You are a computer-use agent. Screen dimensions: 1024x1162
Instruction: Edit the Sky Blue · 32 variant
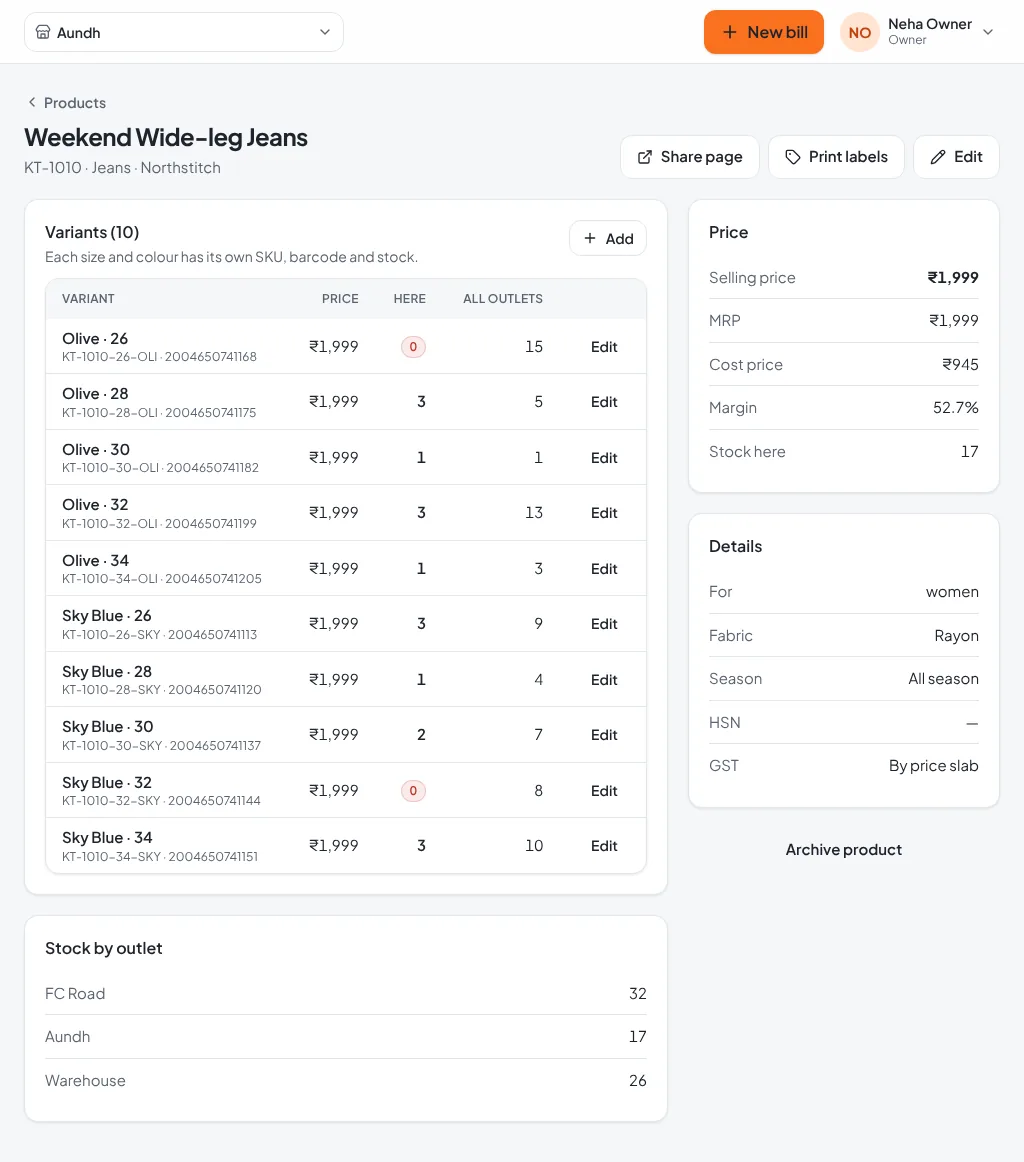coord(604,791)
